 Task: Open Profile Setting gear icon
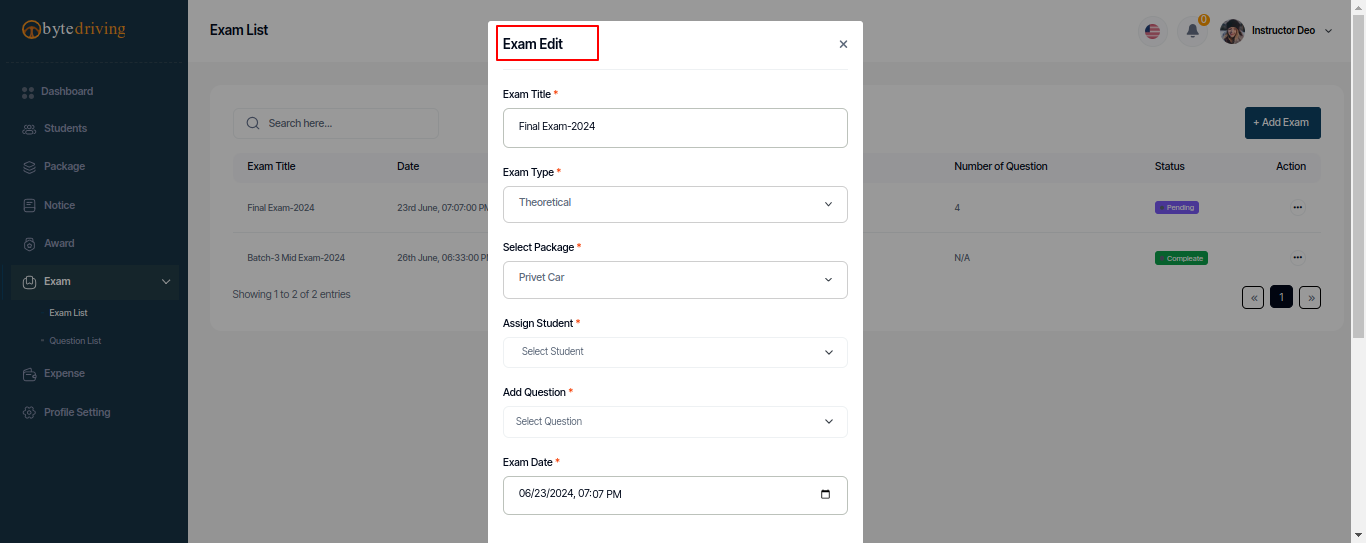(x=29, y=413)
